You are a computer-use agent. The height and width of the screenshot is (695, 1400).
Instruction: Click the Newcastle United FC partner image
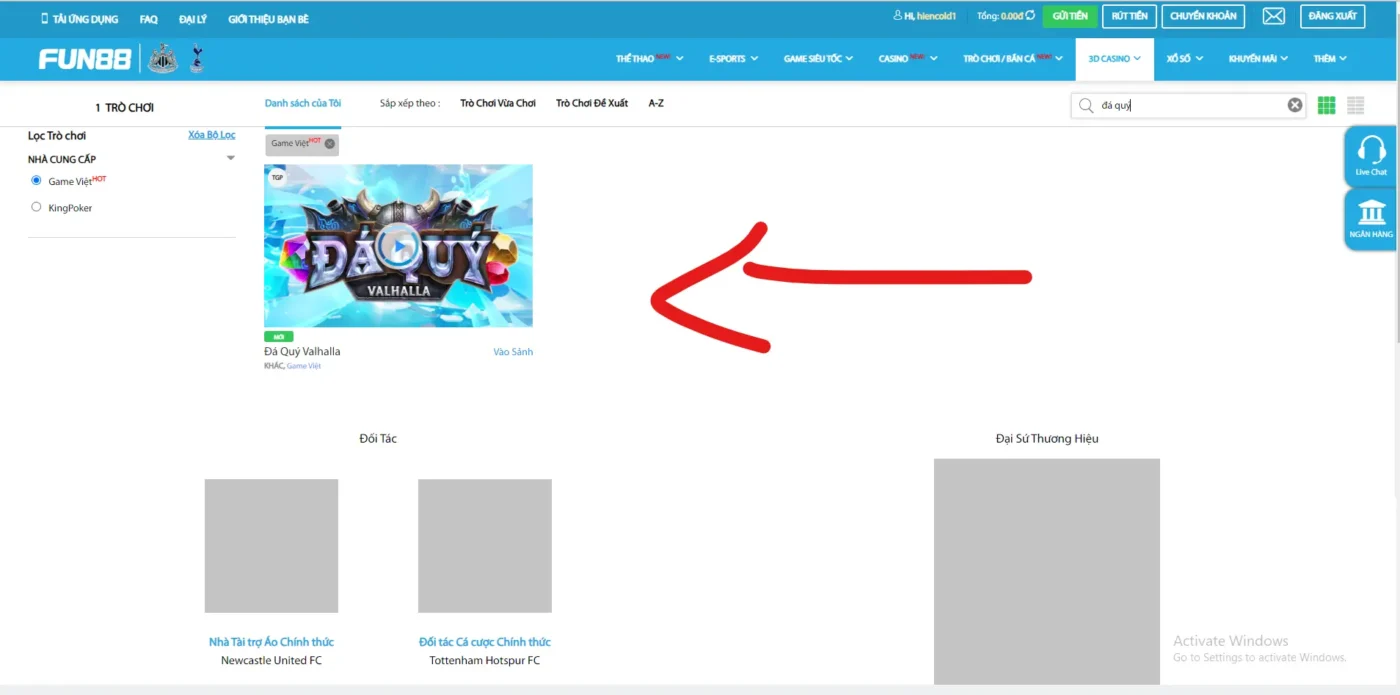tap(271, 546)
